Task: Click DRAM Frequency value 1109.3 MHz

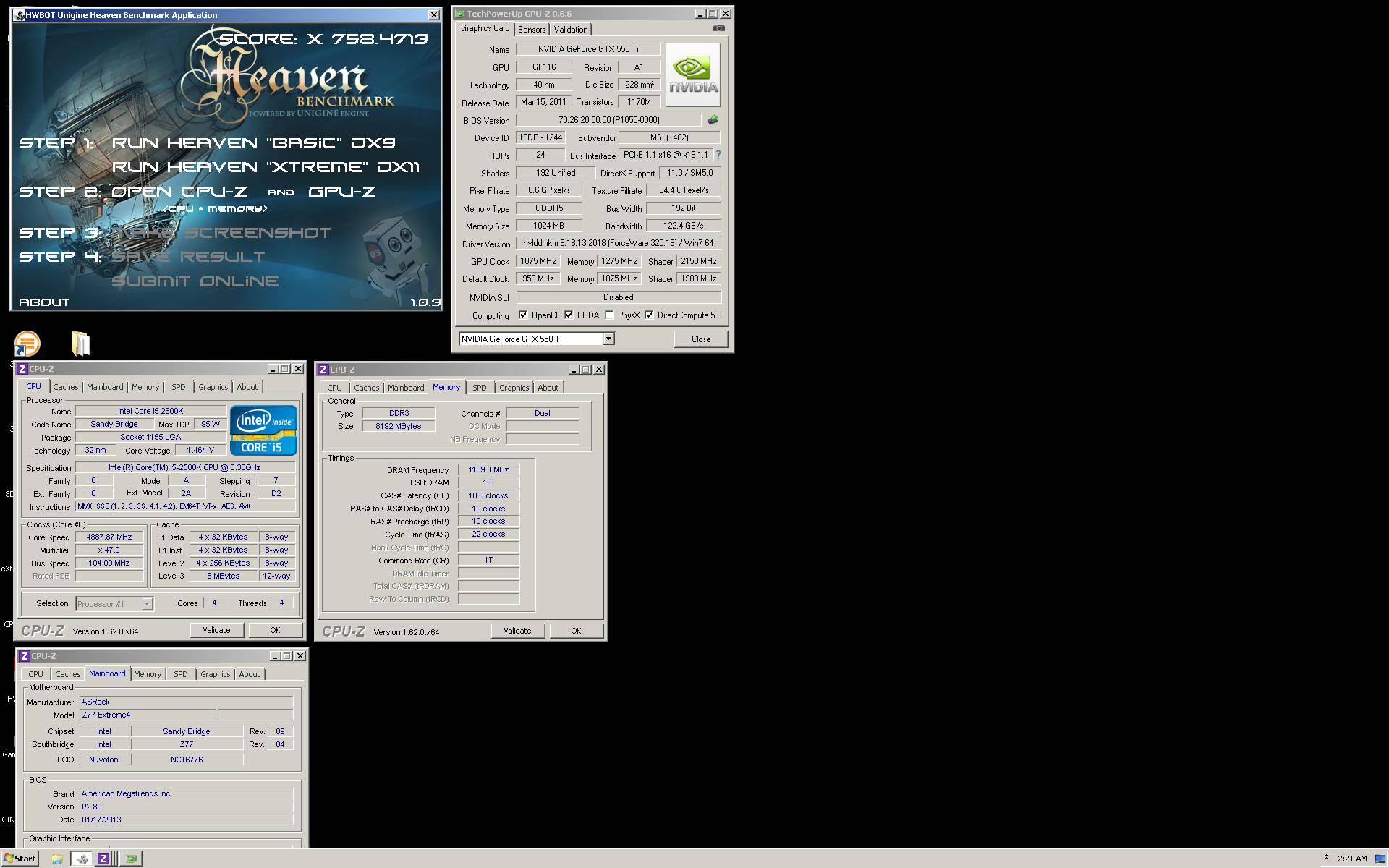Action: [x=488, y=470]
